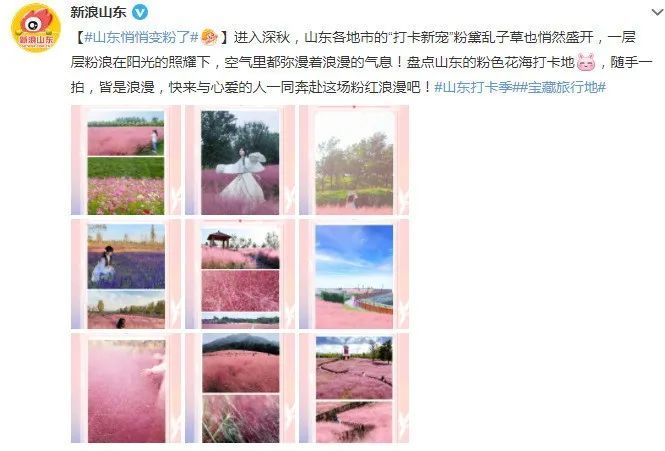
Task: Open the hazy trees top-right photo
Action: [x=354, y=160]
